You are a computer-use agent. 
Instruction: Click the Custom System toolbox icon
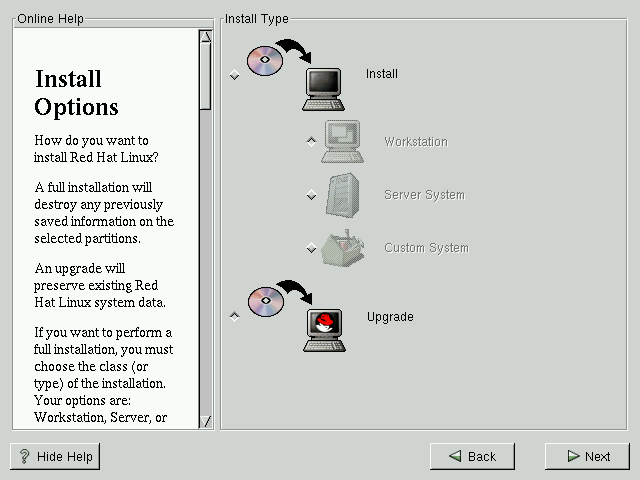pos(342,248)
